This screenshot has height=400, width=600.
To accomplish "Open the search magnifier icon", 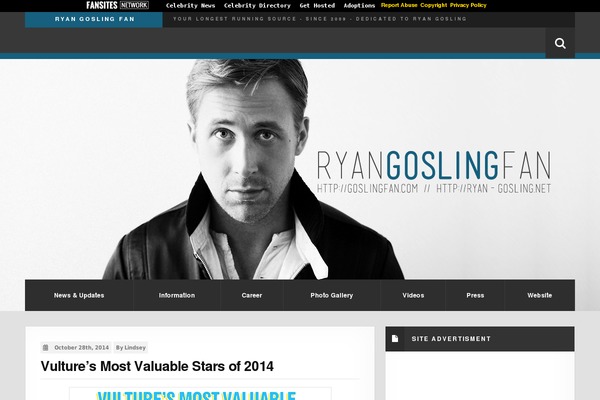I will [x=560, y=43].
